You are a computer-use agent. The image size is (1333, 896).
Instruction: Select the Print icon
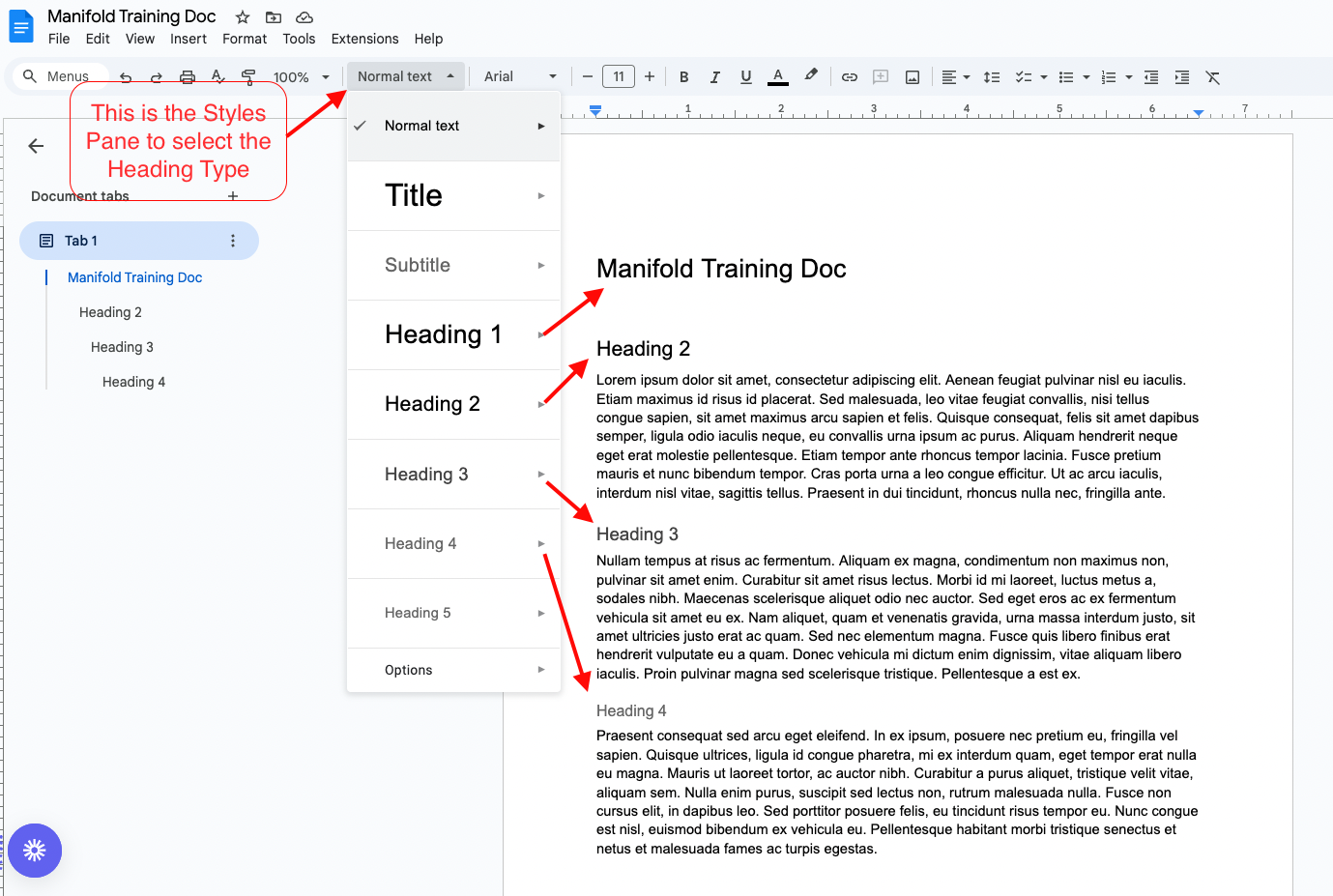pyautogui.click(x=187, y=76)
